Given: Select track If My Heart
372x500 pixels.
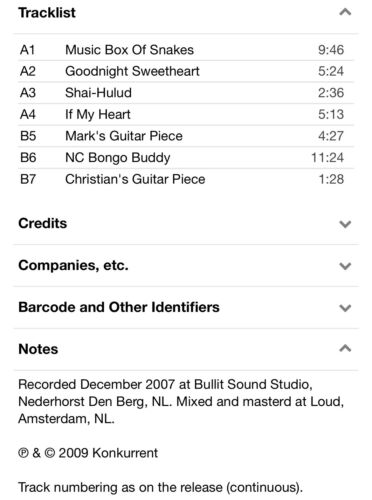Looking at the screenshot, I should point(98,114).
